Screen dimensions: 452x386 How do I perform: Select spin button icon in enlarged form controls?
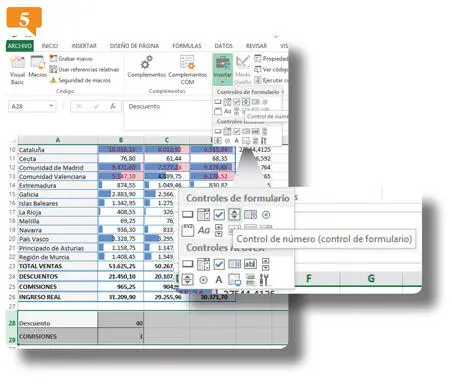click(235, 215)
